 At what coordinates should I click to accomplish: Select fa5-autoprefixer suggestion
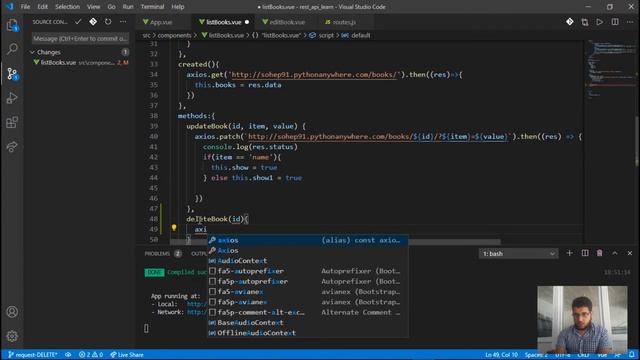click(x=308, y=271)
